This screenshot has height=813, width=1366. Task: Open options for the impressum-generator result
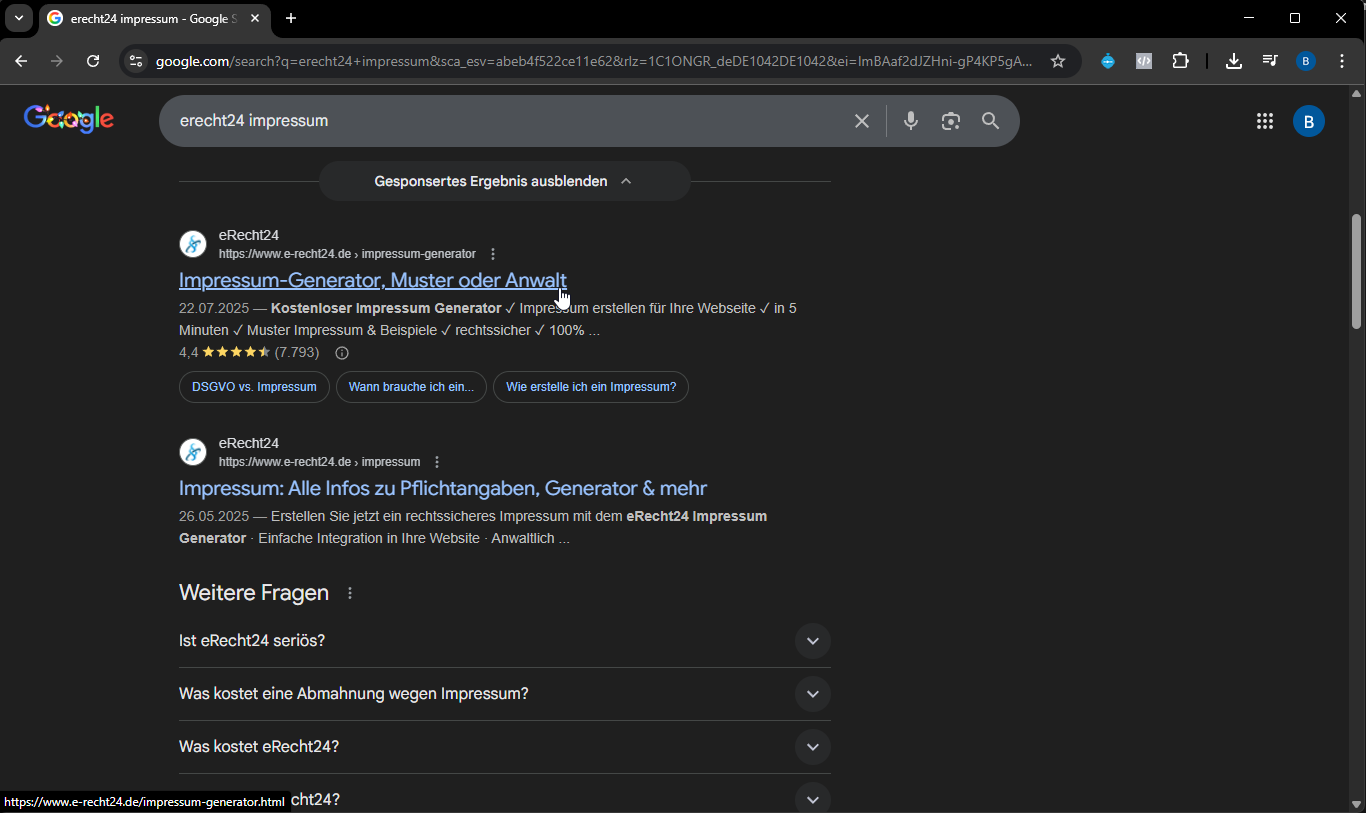pos(493,254)
